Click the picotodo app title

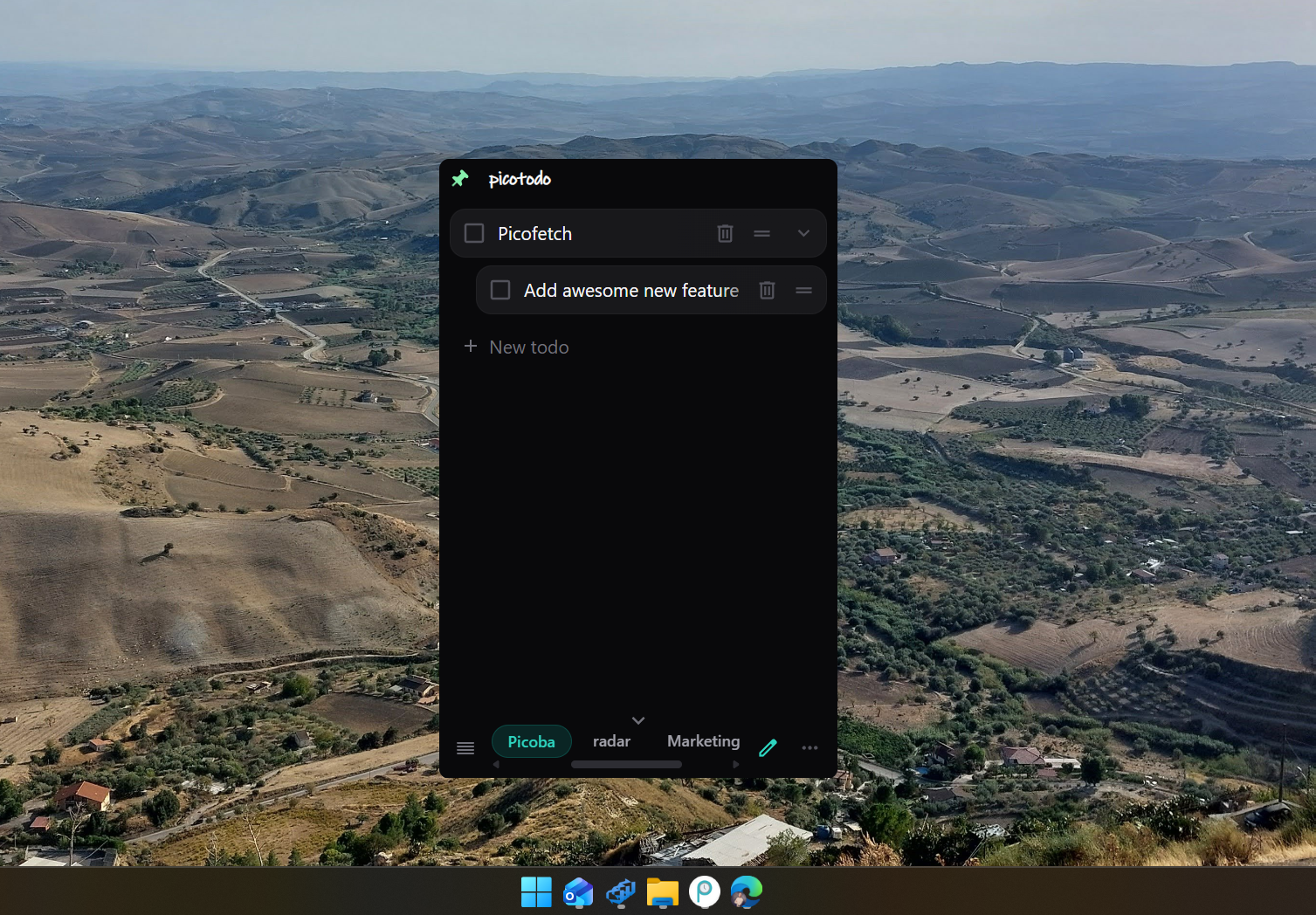point(520,179)
